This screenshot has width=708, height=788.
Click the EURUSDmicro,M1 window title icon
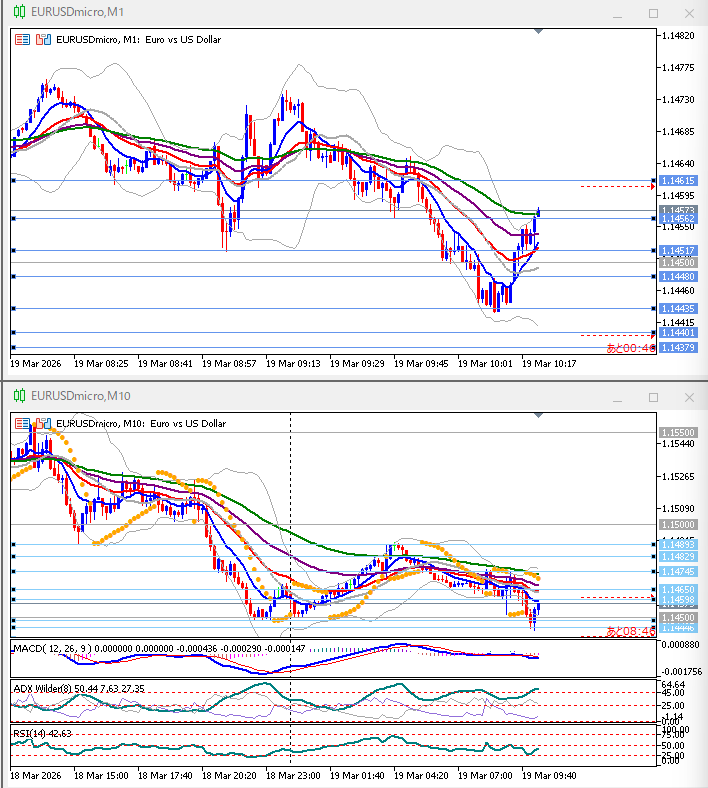click(x=19, y=13)
